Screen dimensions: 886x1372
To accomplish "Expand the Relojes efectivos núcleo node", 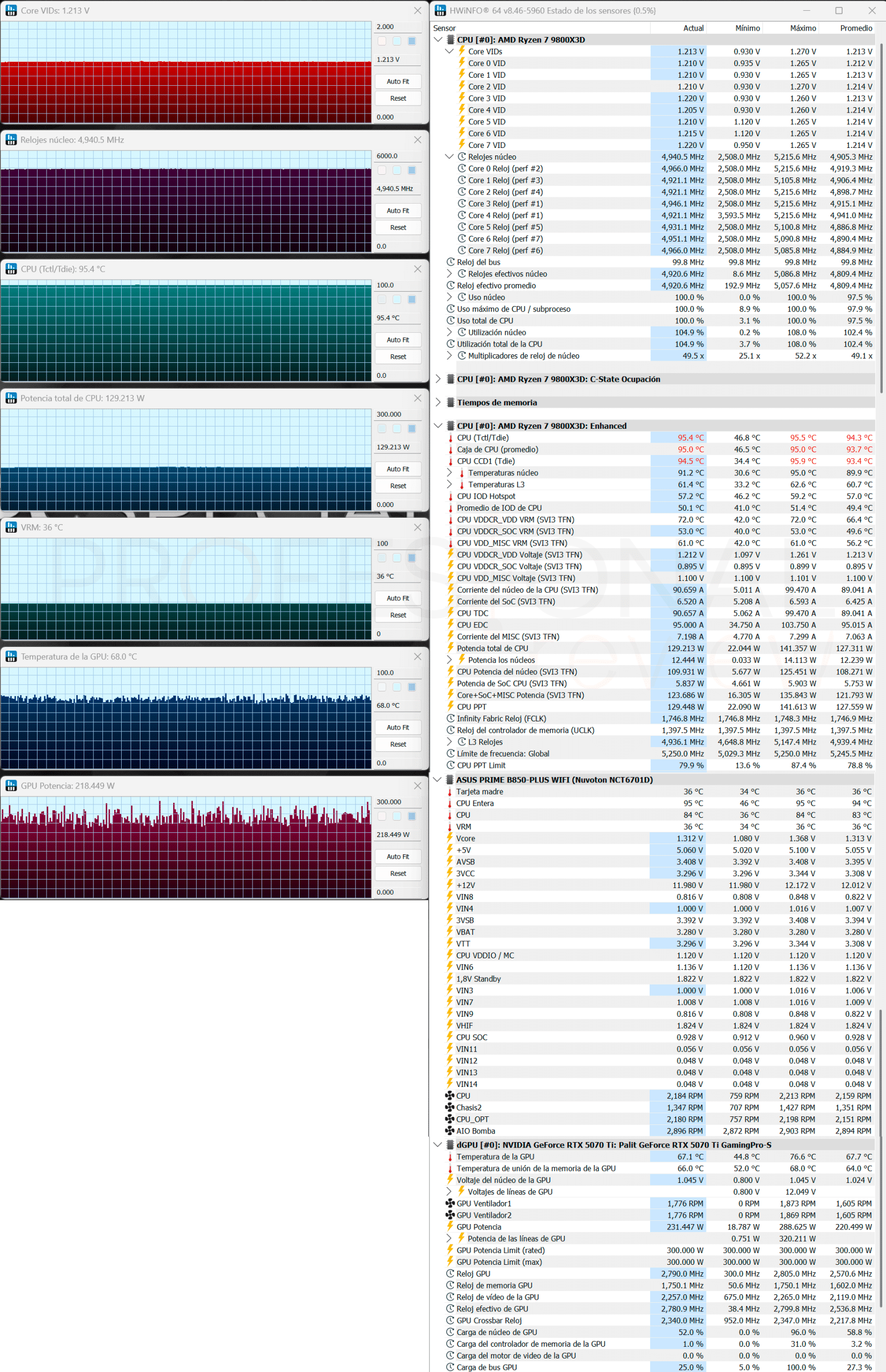I will tap(449, 274).
